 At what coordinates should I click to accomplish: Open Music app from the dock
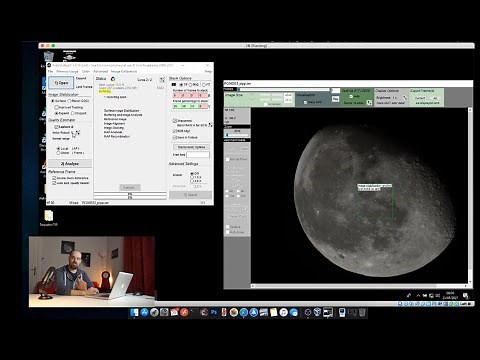pos(283,312)
